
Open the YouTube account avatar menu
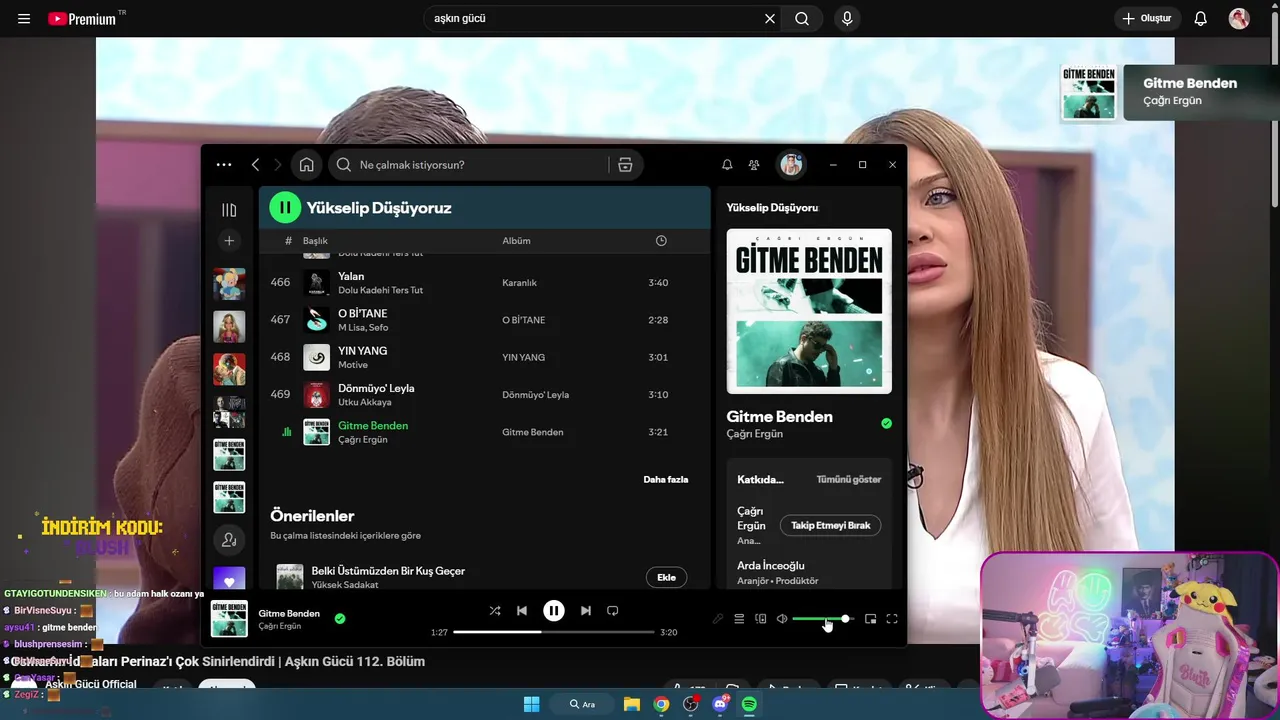coord(1239,18)
